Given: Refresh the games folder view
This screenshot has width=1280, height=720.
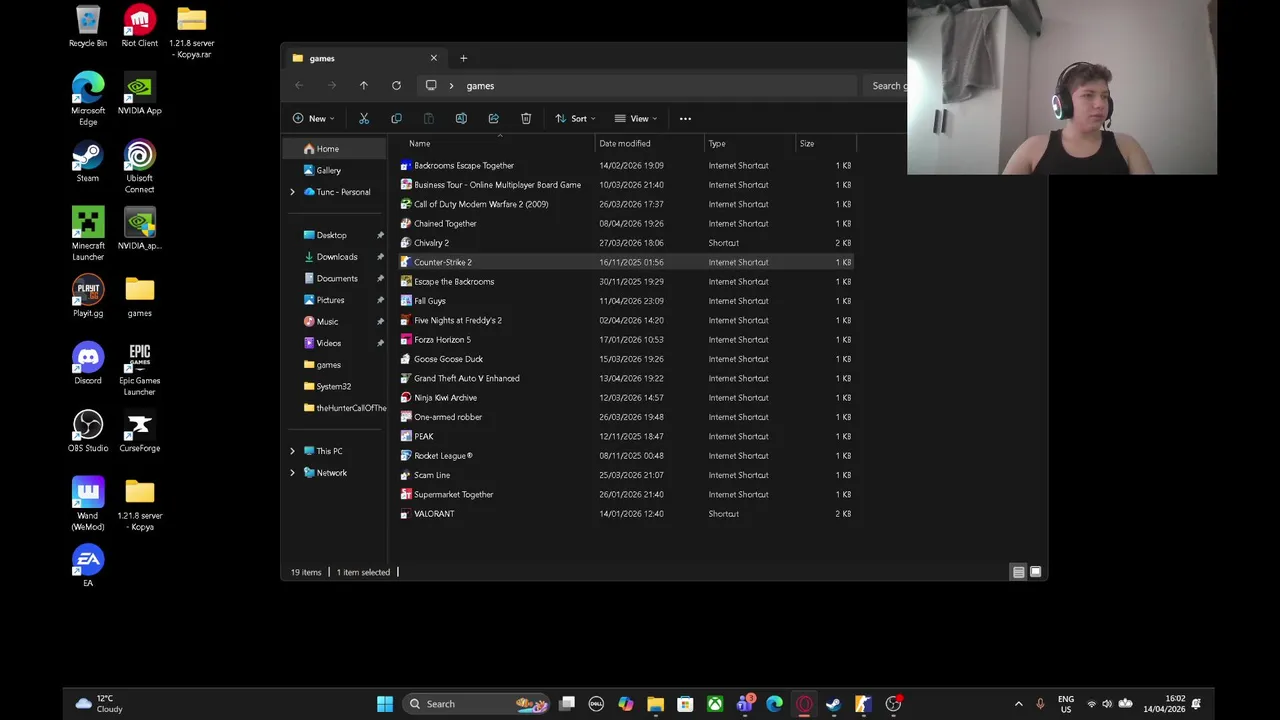Looking at the screenshot, I should coord(396,86).
